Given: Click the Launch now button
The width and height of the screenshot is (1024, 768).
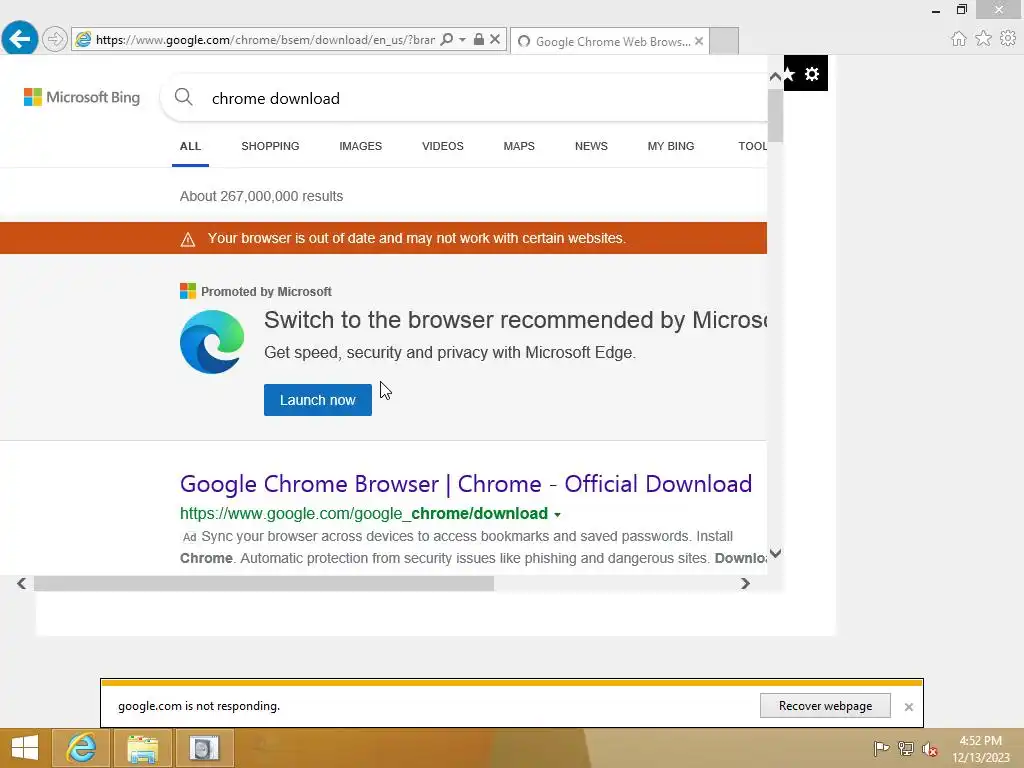Looking at the screenshot, I should coord(318,400).
